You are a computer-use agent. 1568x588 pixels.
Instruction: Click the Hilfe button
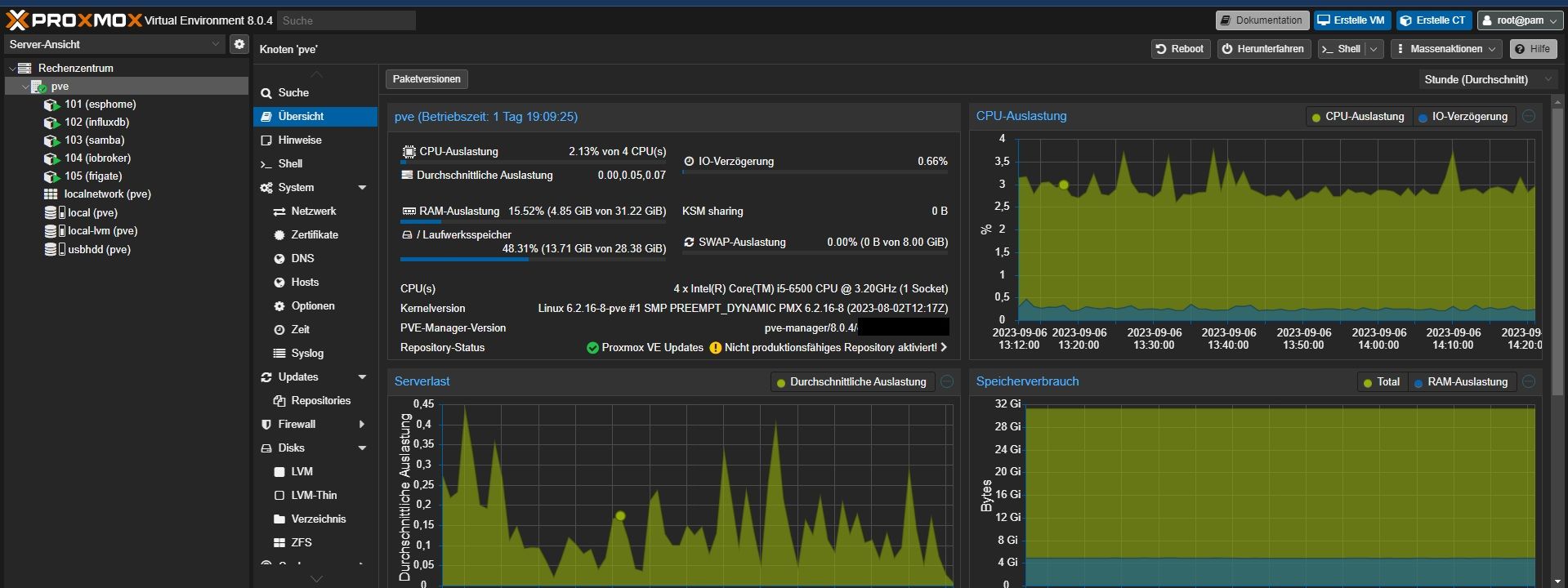click(1533, 49)
